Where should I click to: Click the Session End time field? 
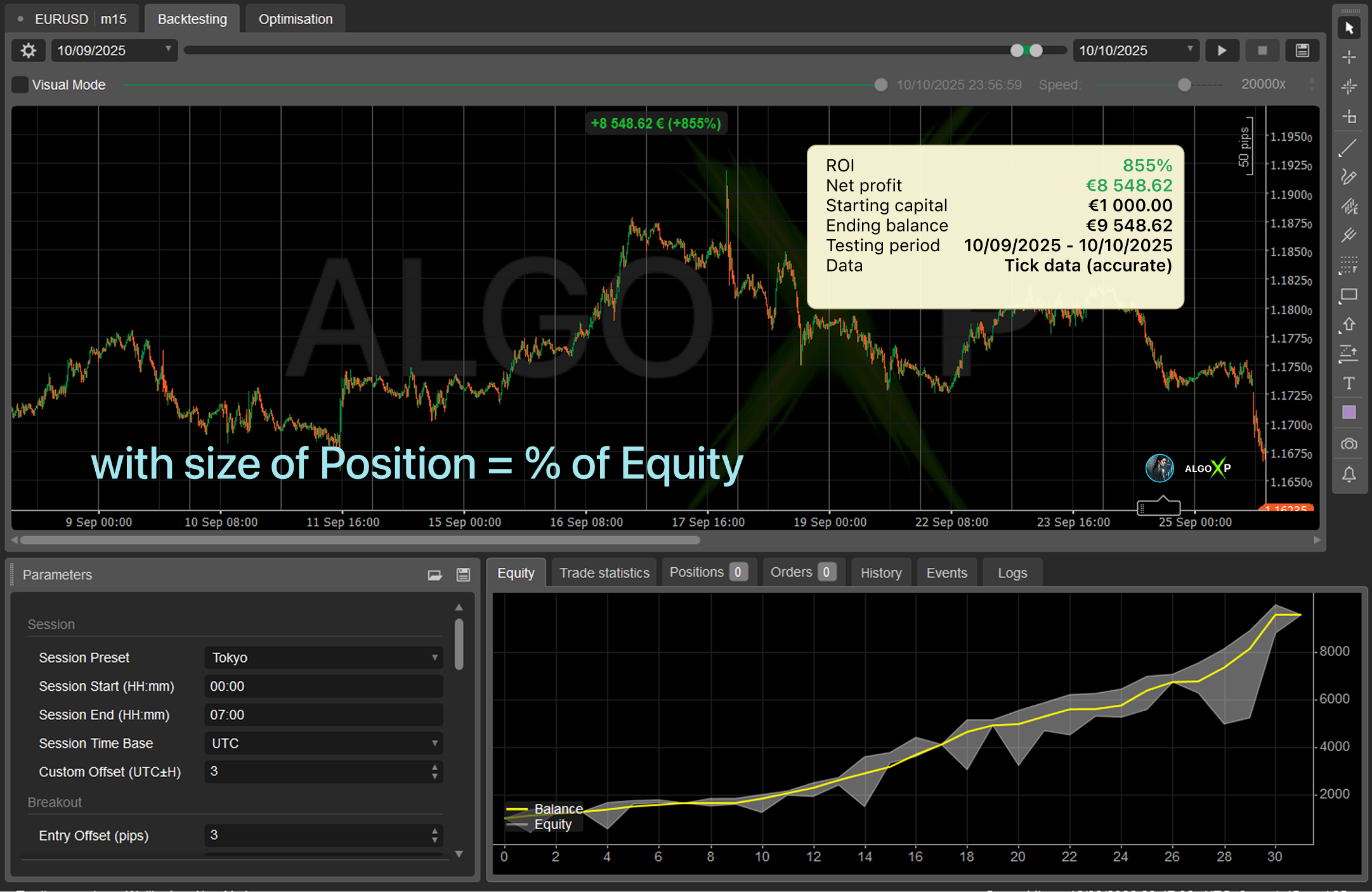pos(323,715)
